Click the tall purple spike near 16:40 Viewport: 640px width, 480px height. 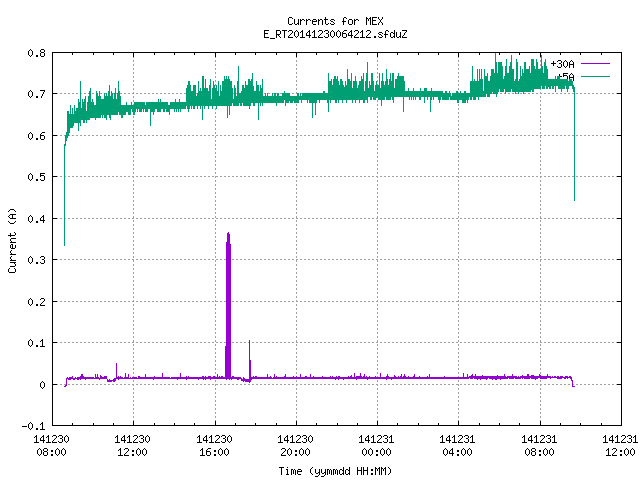point(228,305)
